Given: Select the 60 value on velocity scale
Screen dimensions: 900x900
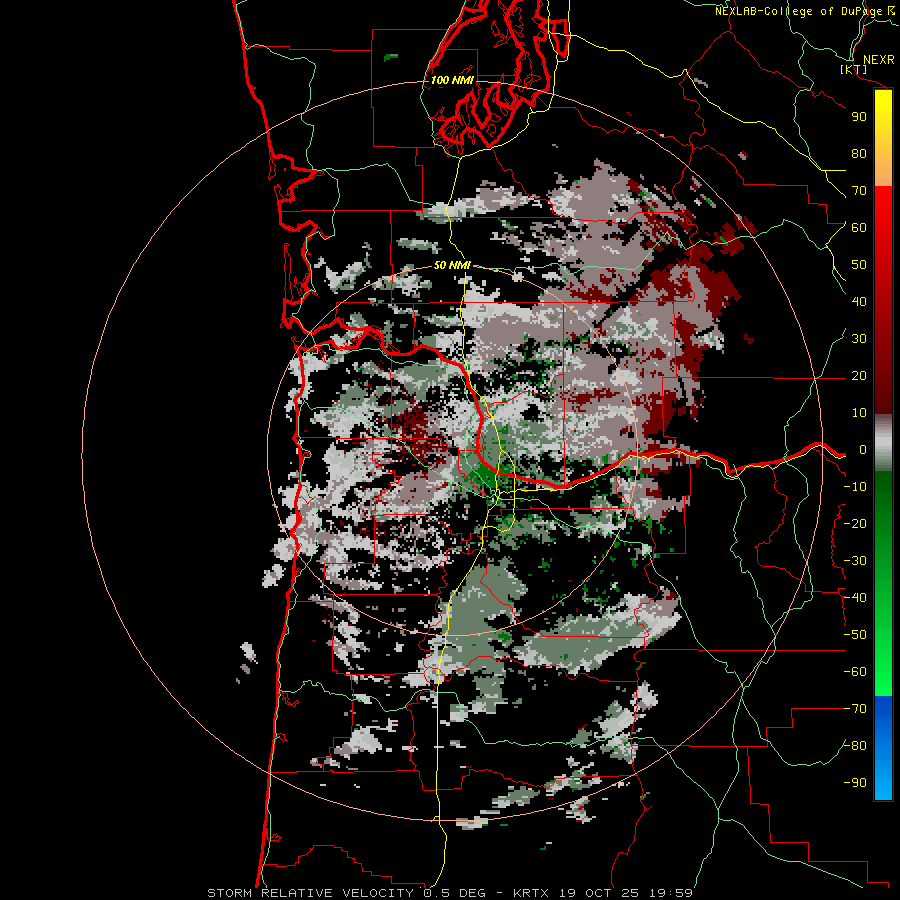Looking at the screenshot, I should click(859, 228).
